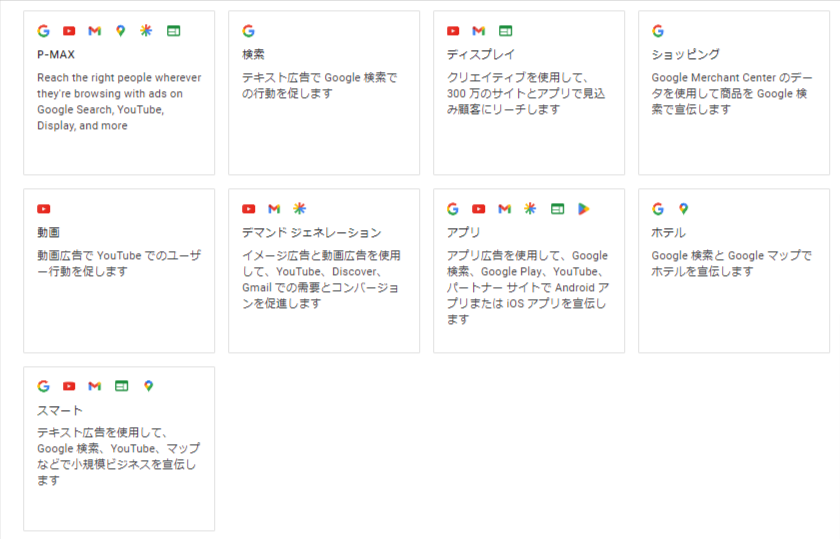Click the YouTube icon in the アプリ card
The height and width of the screenshot is (539, 840).
pos(479,209)
